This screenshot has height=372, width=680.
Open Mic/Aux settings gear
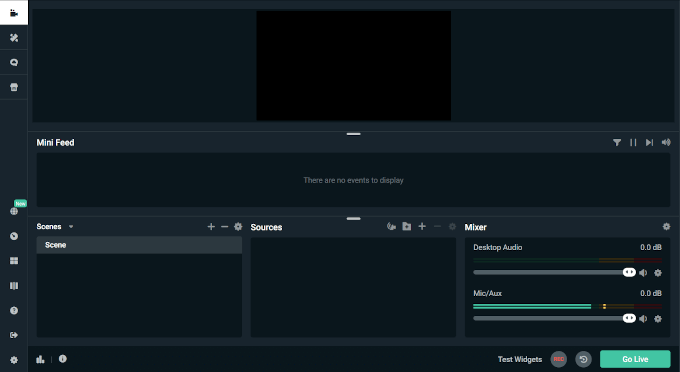(658, 319)
